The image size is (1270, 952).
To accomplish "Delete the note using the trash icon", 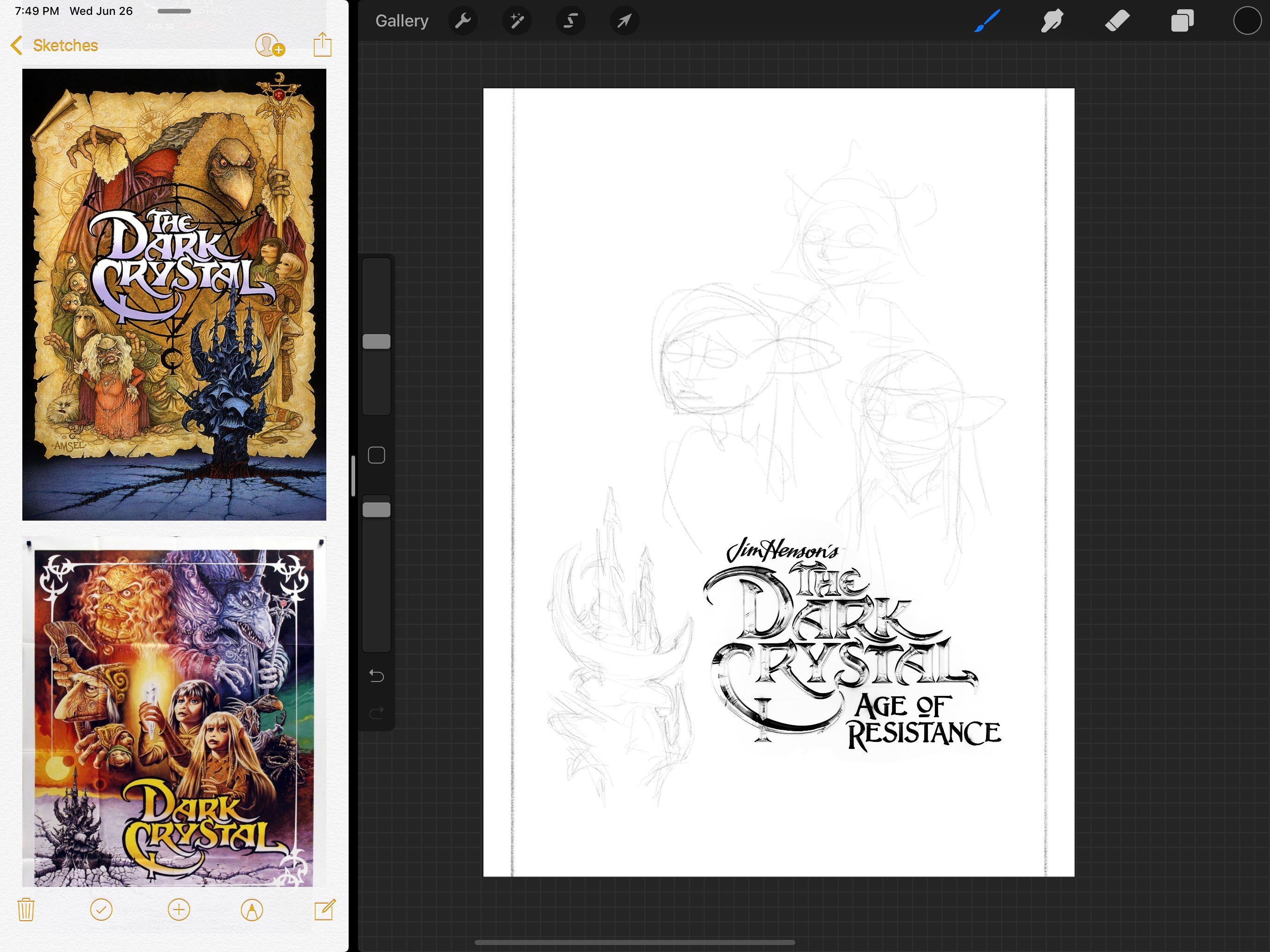I will click(26, 910).
